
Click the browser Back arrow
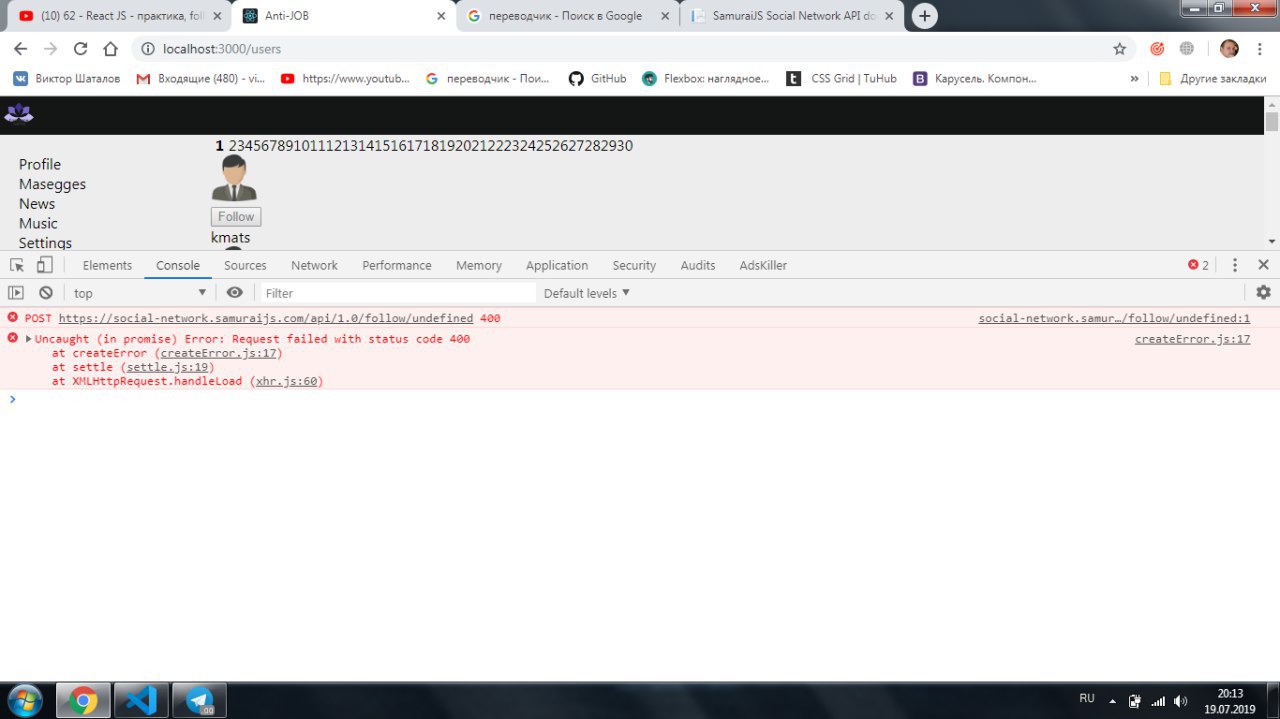pyautogui.click(x=20, y=49)
